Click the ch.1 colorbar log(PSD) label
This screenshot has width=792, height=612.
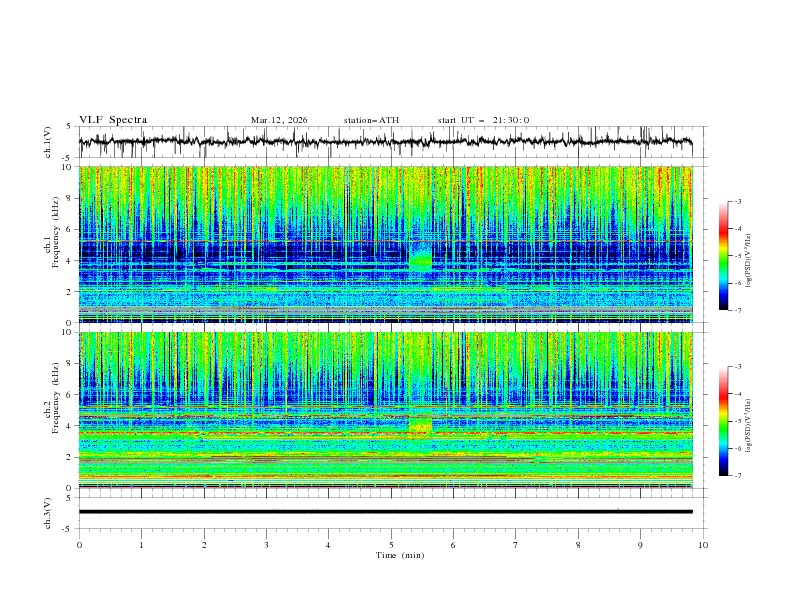(x=749, y=261)
